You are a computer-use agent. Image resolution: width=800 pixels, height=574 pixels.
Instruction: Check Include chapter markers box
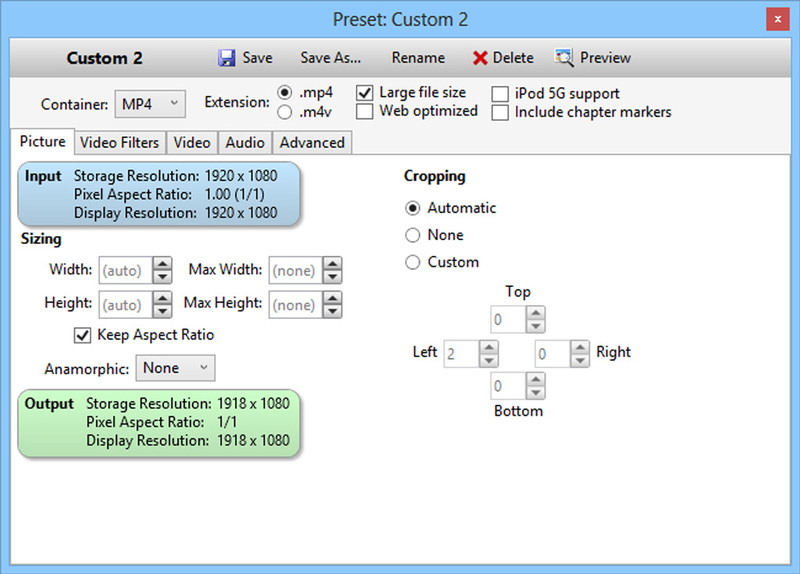[x=500, y=113]
